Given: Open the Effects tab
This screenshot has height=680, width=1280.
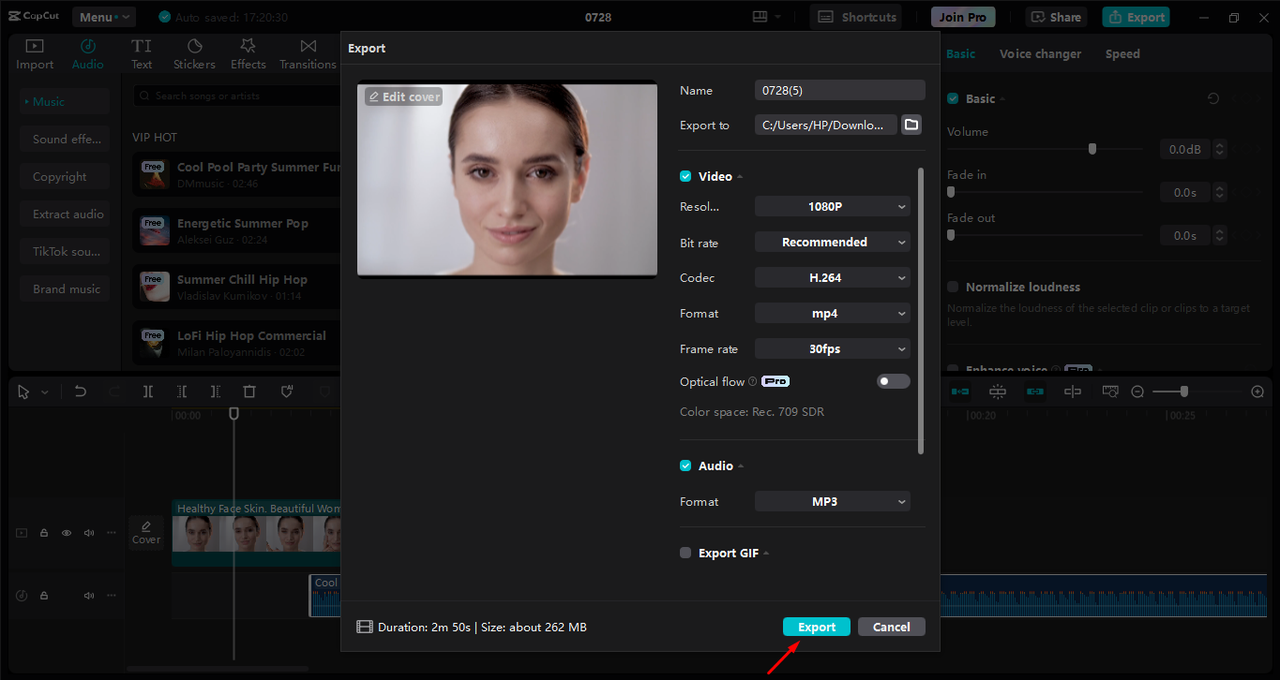Looking at the screenshot, I should tap(248, 54).
